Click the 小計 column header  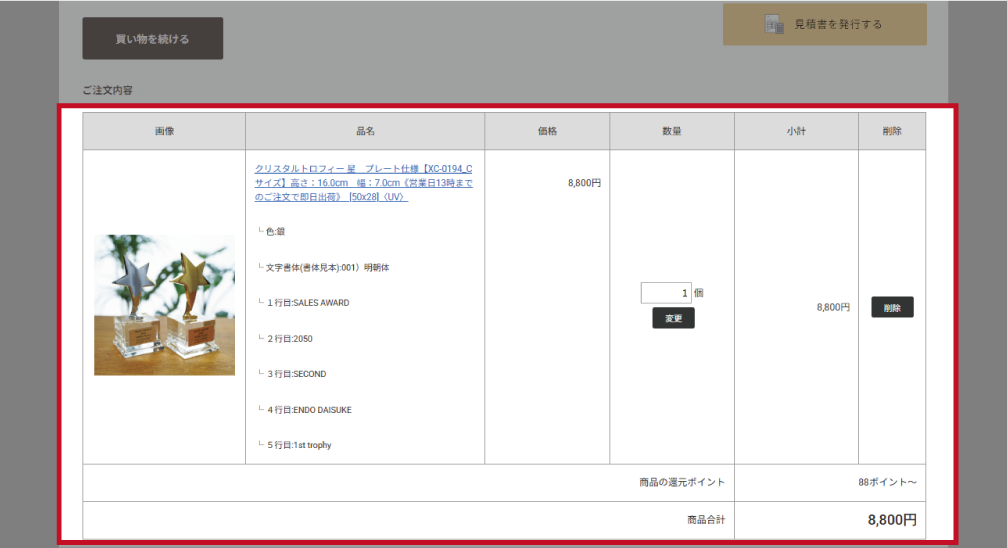coord(796,131)
